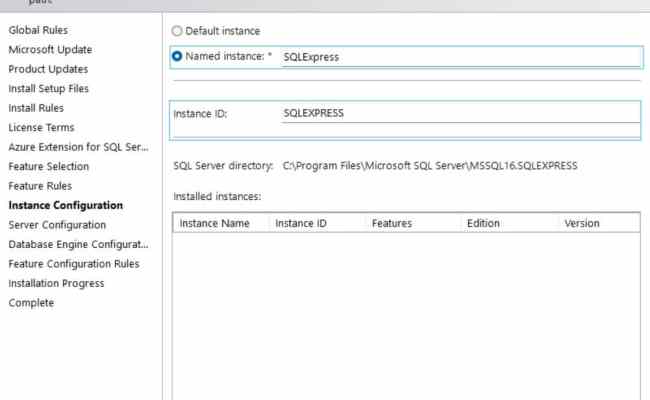
Task: Select the Instance Configuration step
Action: pos(65,206)
